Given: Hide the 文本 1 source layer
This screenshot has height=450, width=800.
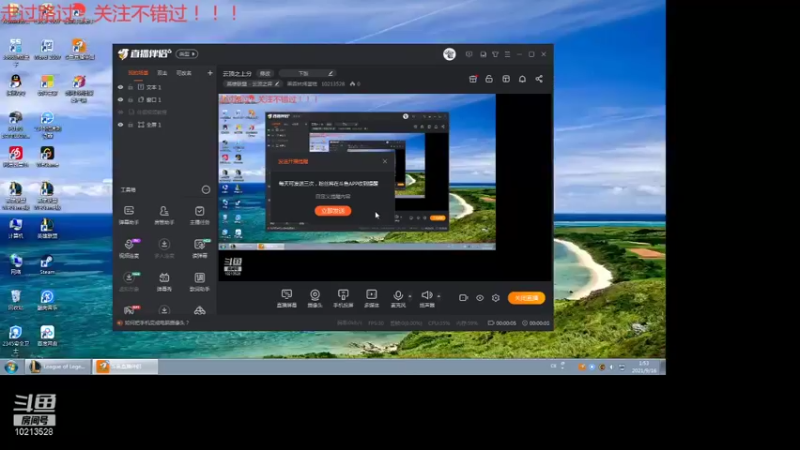Looking at the screenshot, I should pos(120,87).
